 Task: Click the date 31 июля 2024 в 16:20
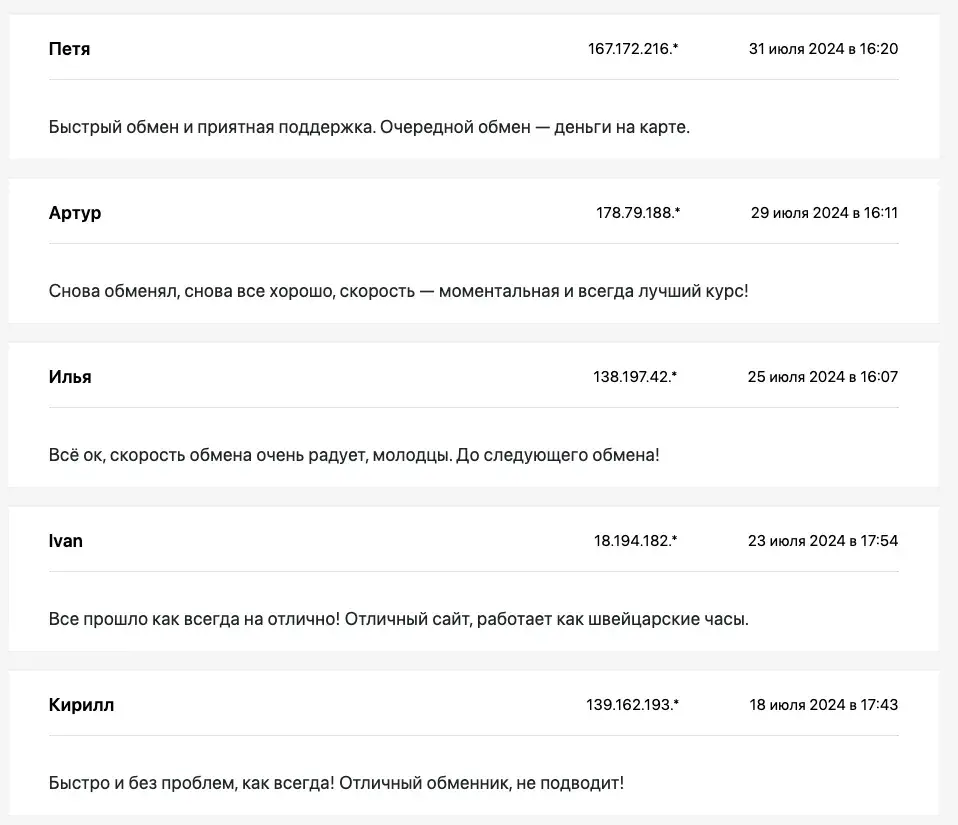click(x=823, y=49)
